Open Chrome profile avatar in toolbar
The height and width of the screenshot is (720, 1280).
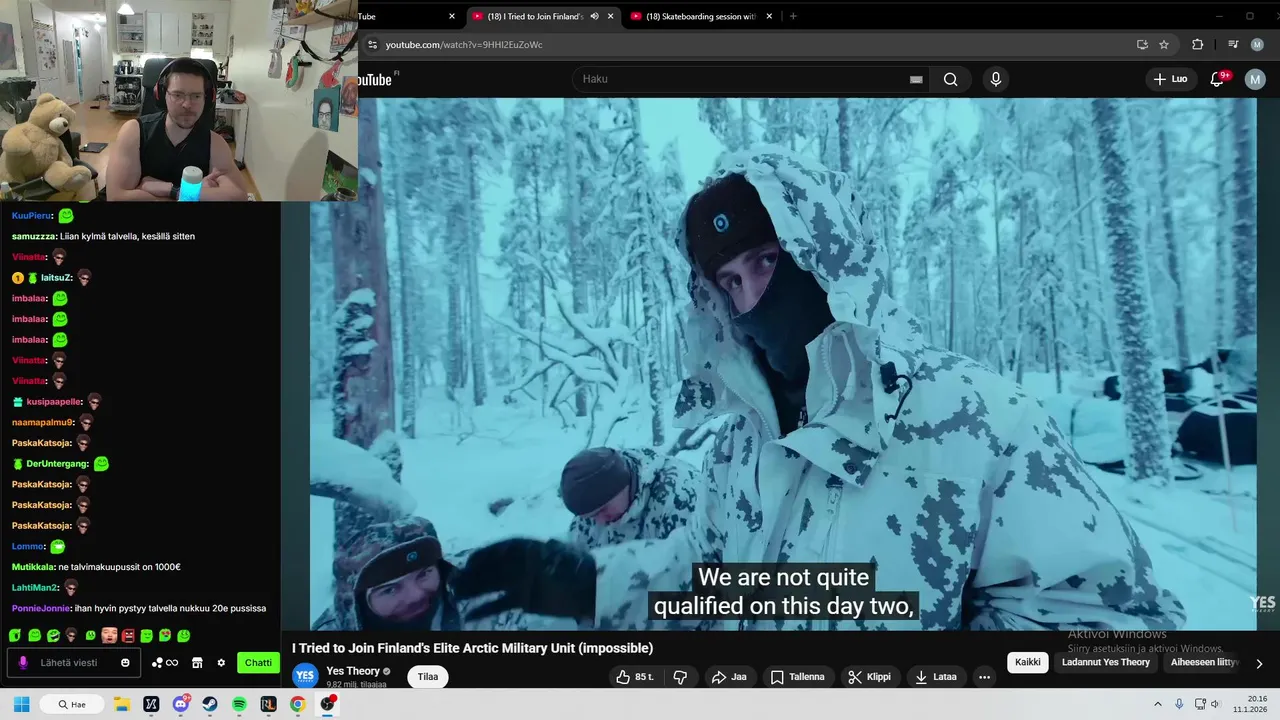1257,45
